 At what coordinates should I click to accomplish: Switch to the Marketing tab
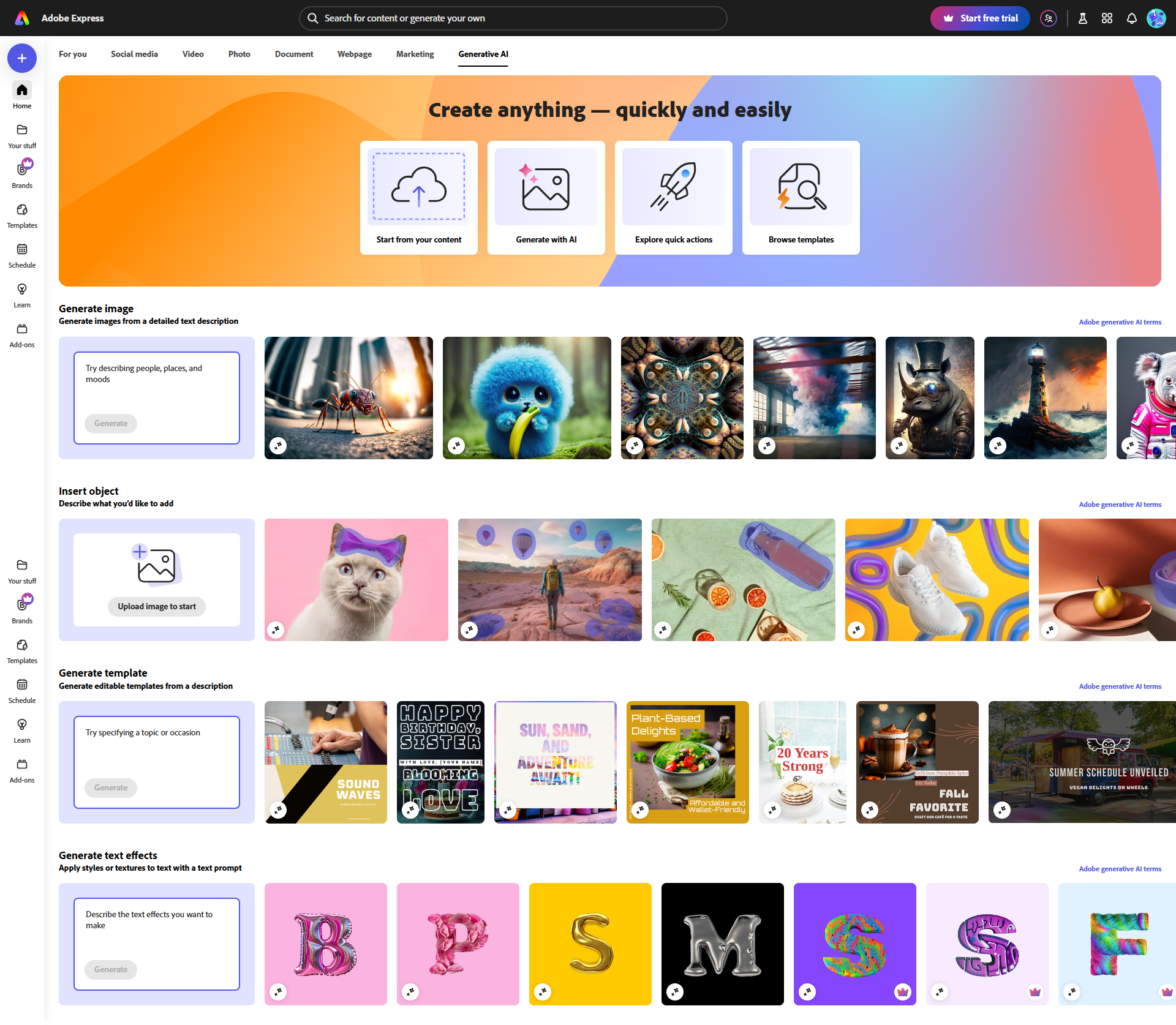click(415, 54)
